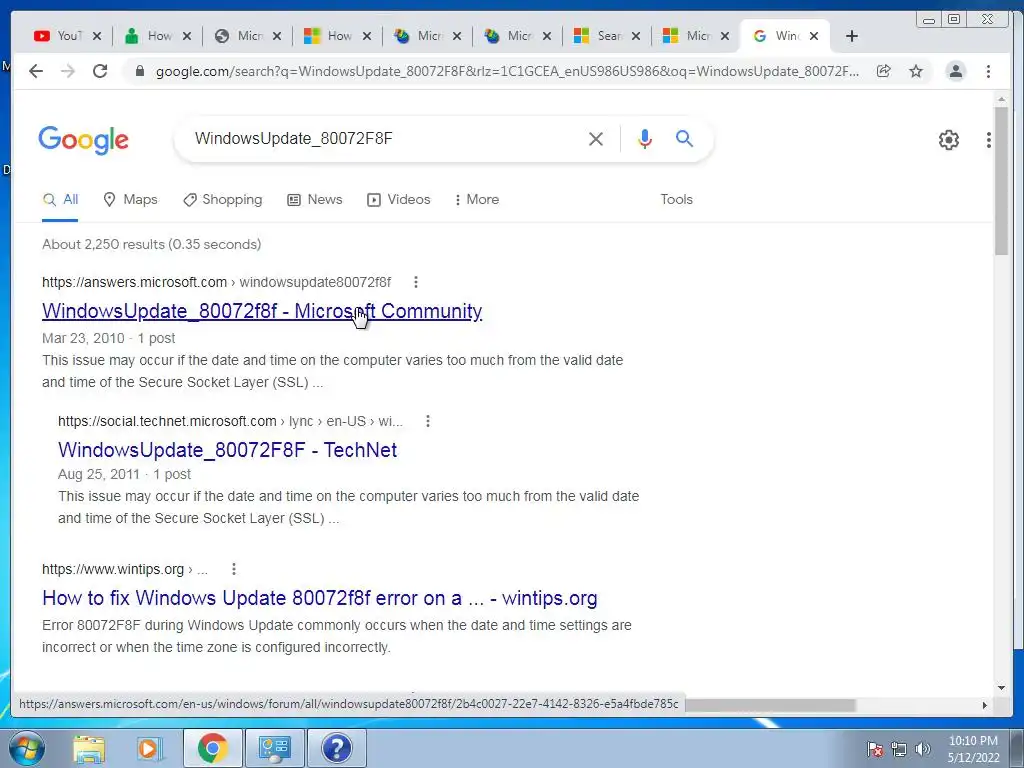Screen dimensions: 1024x768
Task: Open the Tools search options
Action: click(676, 200)
